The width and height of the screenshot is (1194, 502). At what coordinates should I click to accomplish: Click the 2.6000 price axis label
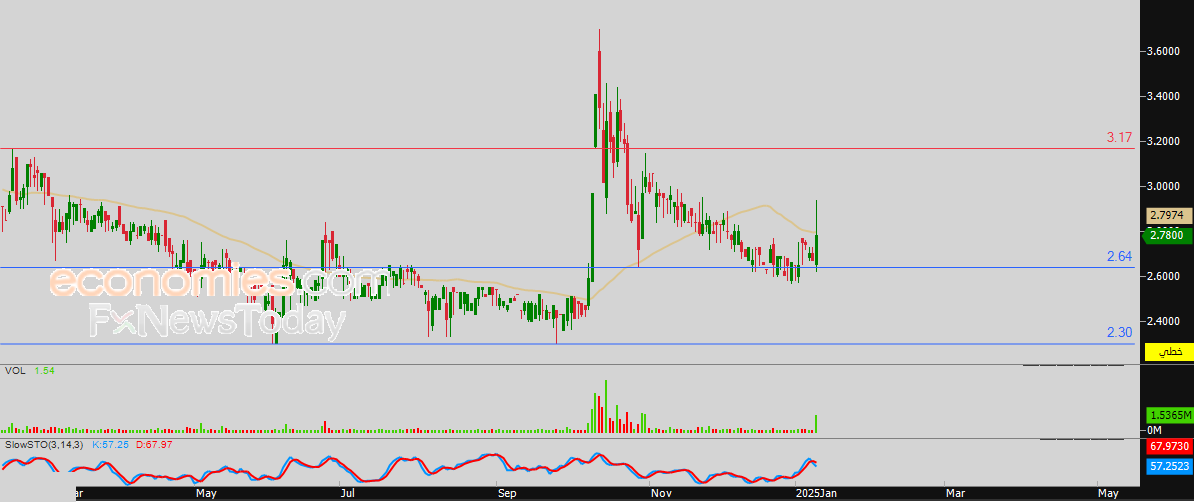[1165, 276]
